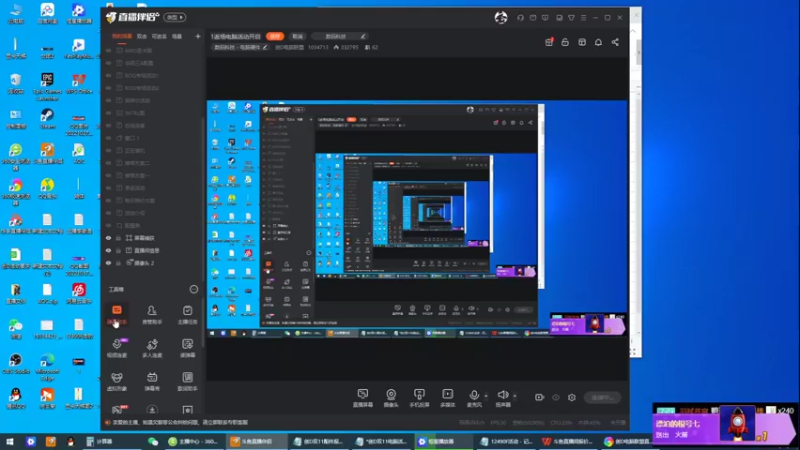Open the 主播任务 toolbox tool
Viewport: 800px width, 450px height.
pyautogui.click(x=187, y=314)
